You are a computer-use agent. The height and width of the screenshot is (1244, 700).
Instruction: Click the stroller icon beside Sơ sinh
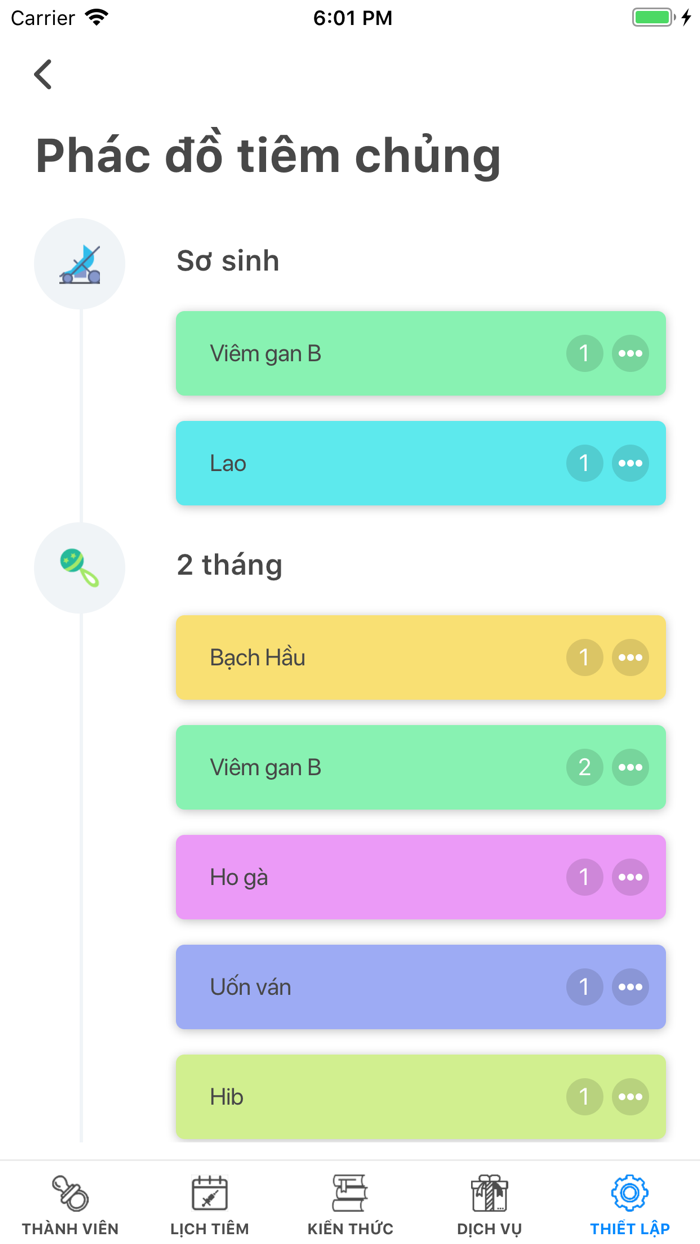[x=79, y=263]
